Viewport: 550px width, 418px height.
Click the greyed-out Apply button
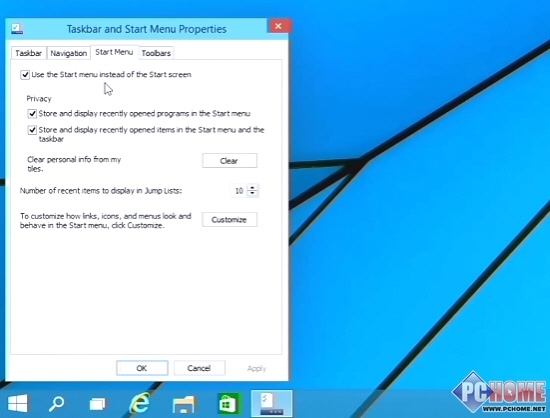tap(257, 368)
